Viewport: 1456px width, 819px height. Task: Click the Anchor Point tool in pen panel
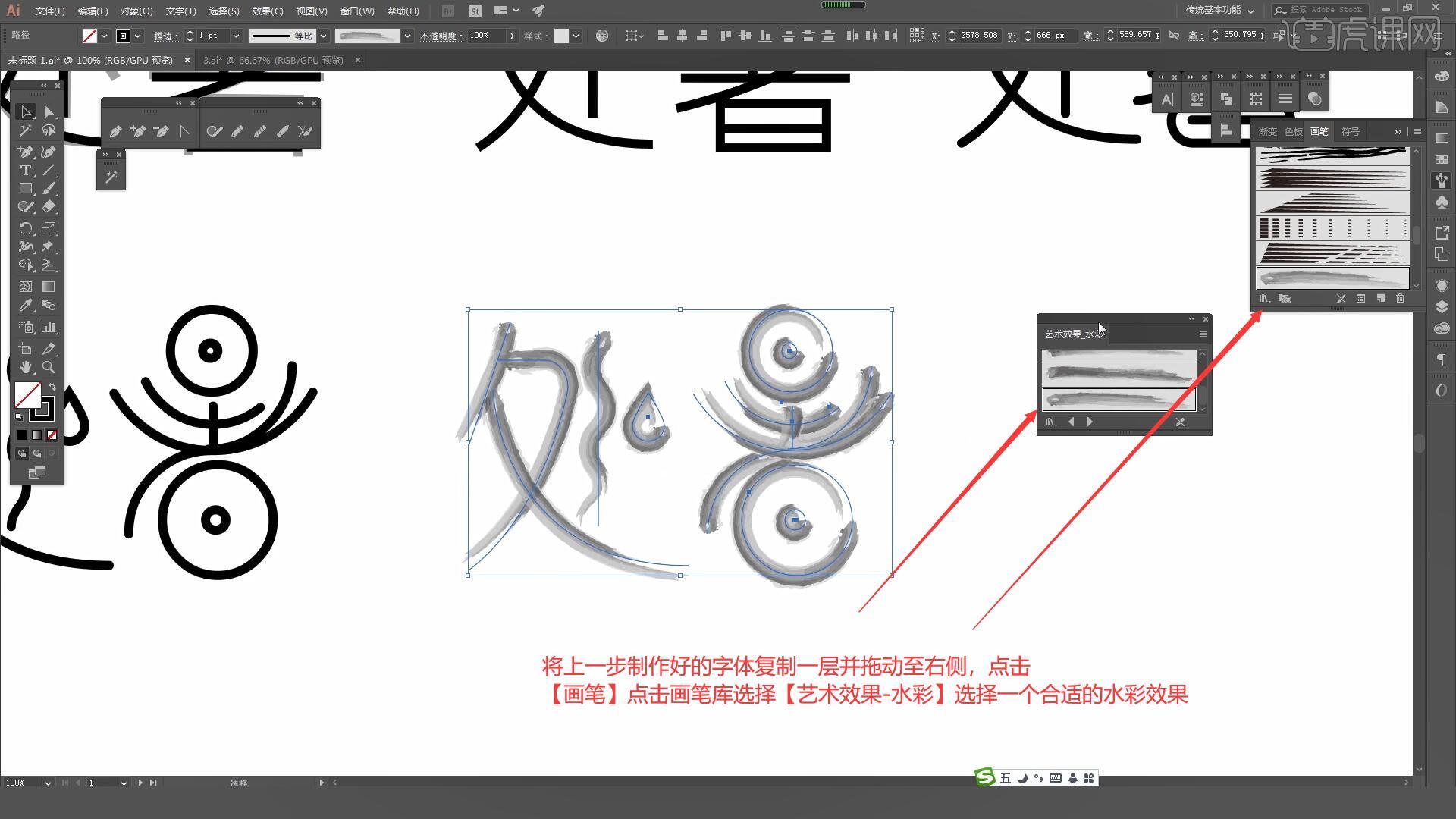point(184,131)
